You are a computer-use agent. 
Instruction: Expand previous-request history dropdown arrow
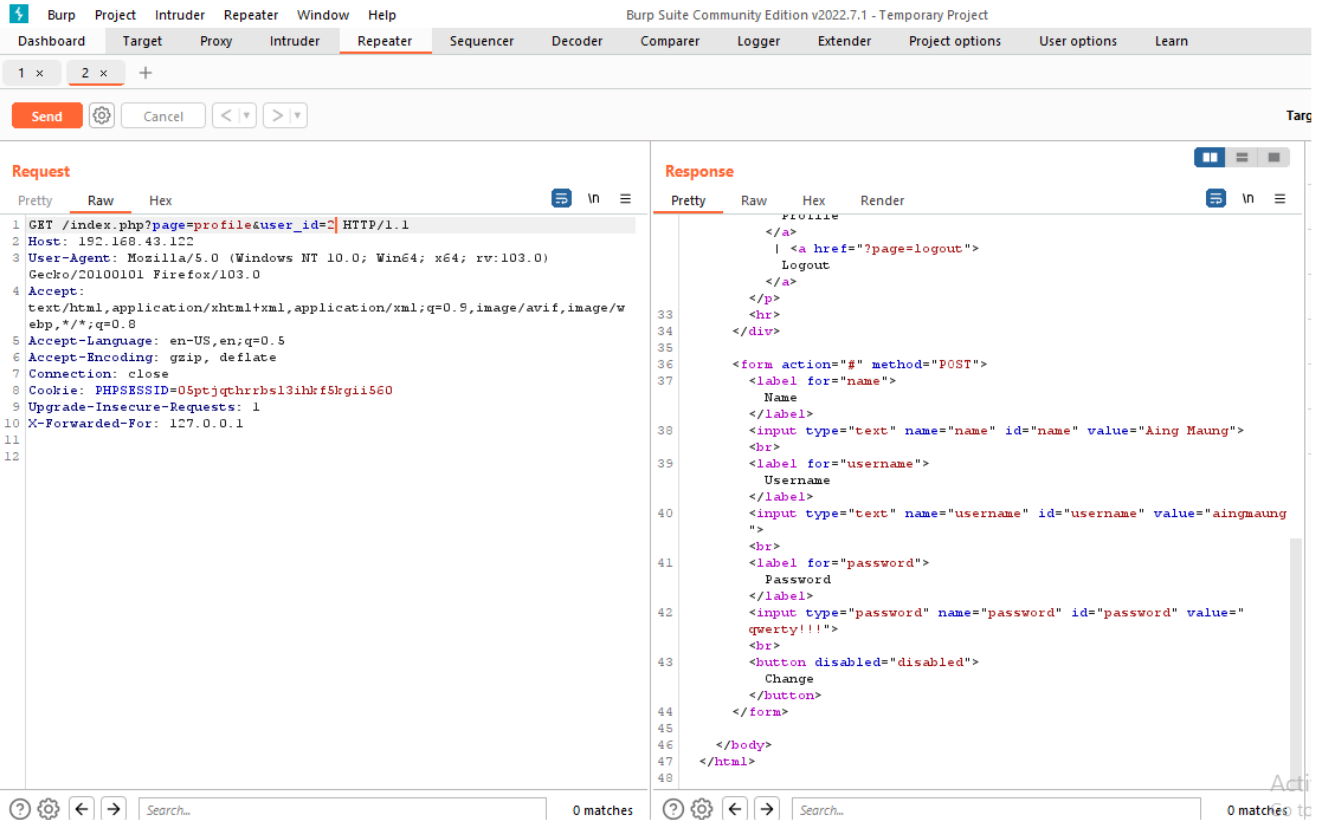point(247,116)
